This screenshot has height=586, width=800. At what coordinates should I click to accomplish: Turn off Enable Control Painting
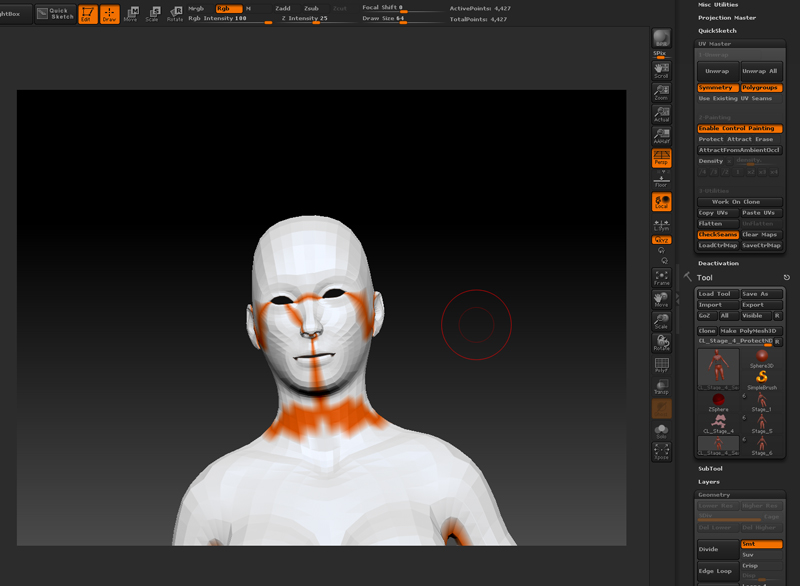(740, 129)
